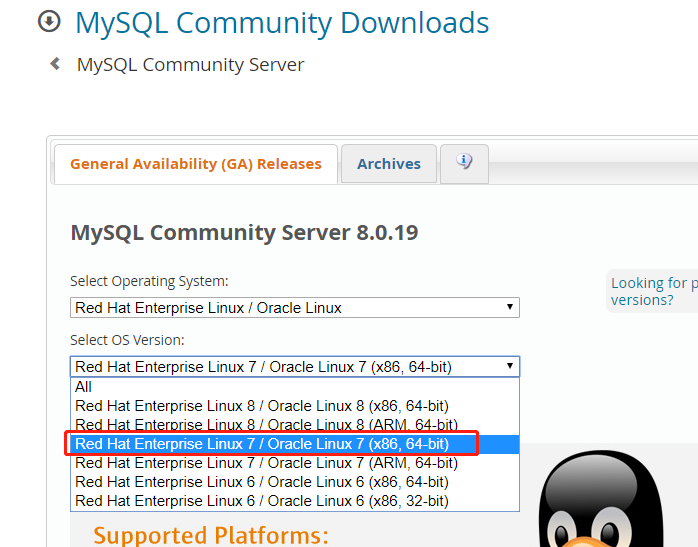Open the General Availability (GA) Releases tab
The height and width of the screenshot is (547, 698).
pos(196,164)
